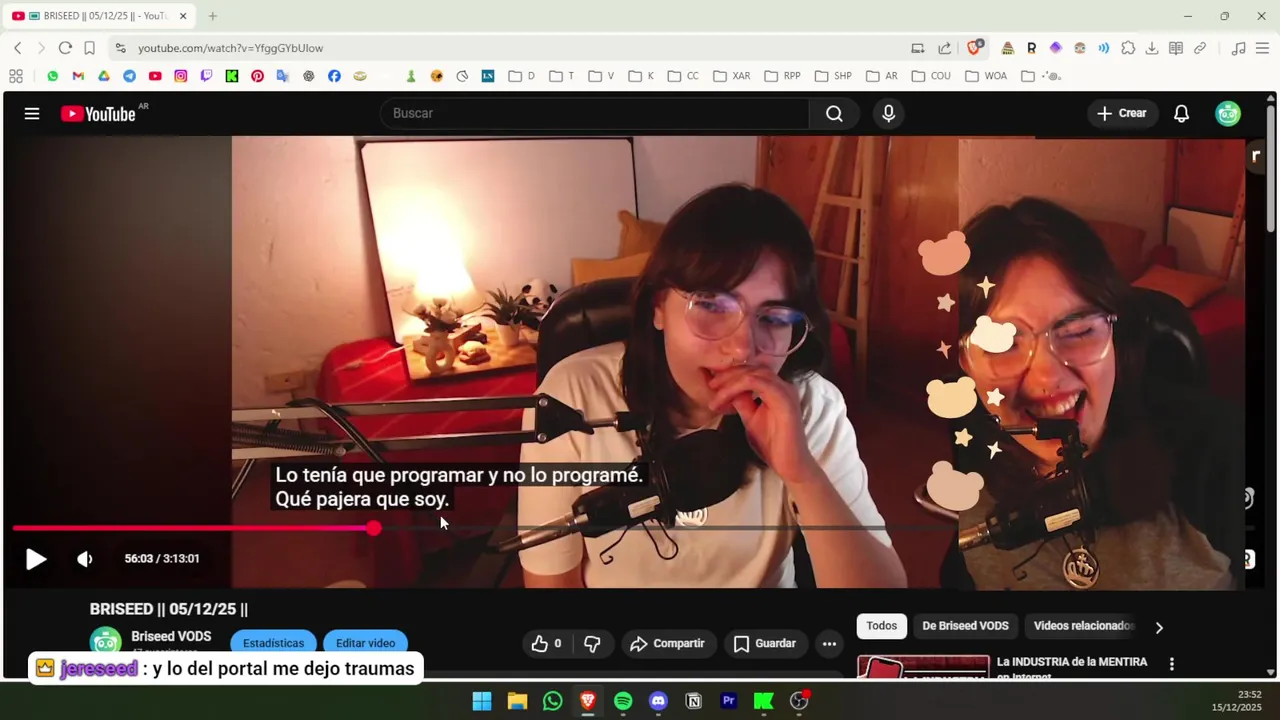Open Notion from the taskbar
1280x720 pixels.
[693, 701]
